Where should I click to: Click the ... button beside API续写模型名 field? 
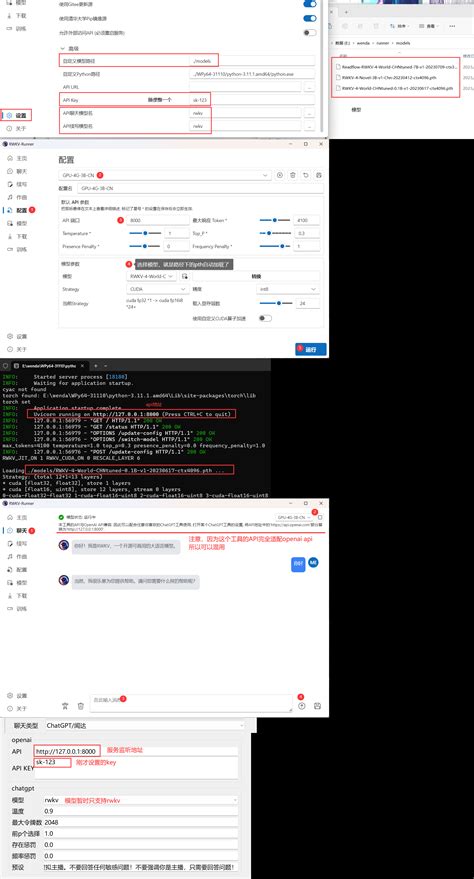click(x=309, y=127)
